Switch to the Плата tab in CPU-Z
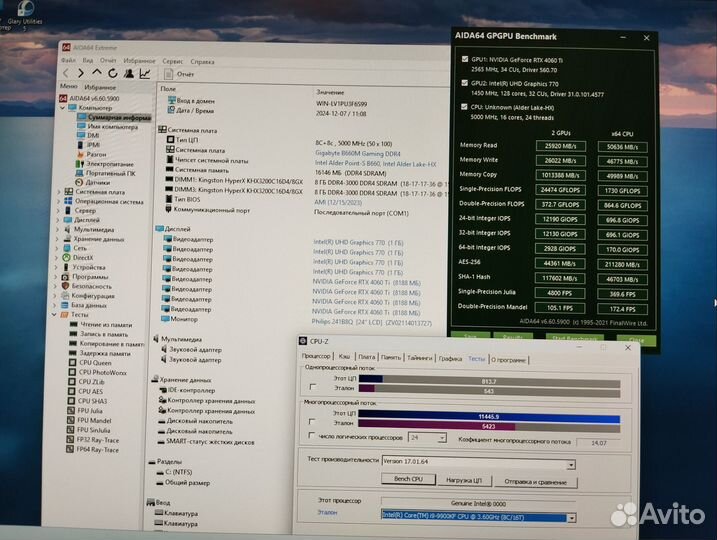Screen dimensions: 717x540 pyautogui.click(x=366, y=357)
